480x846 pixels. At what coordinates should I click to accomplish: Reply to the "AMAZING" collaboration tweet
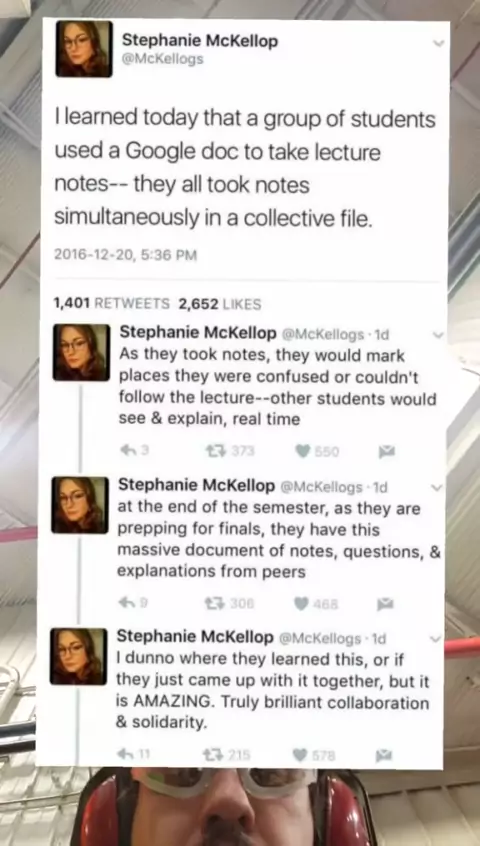[x=125, y=755]
